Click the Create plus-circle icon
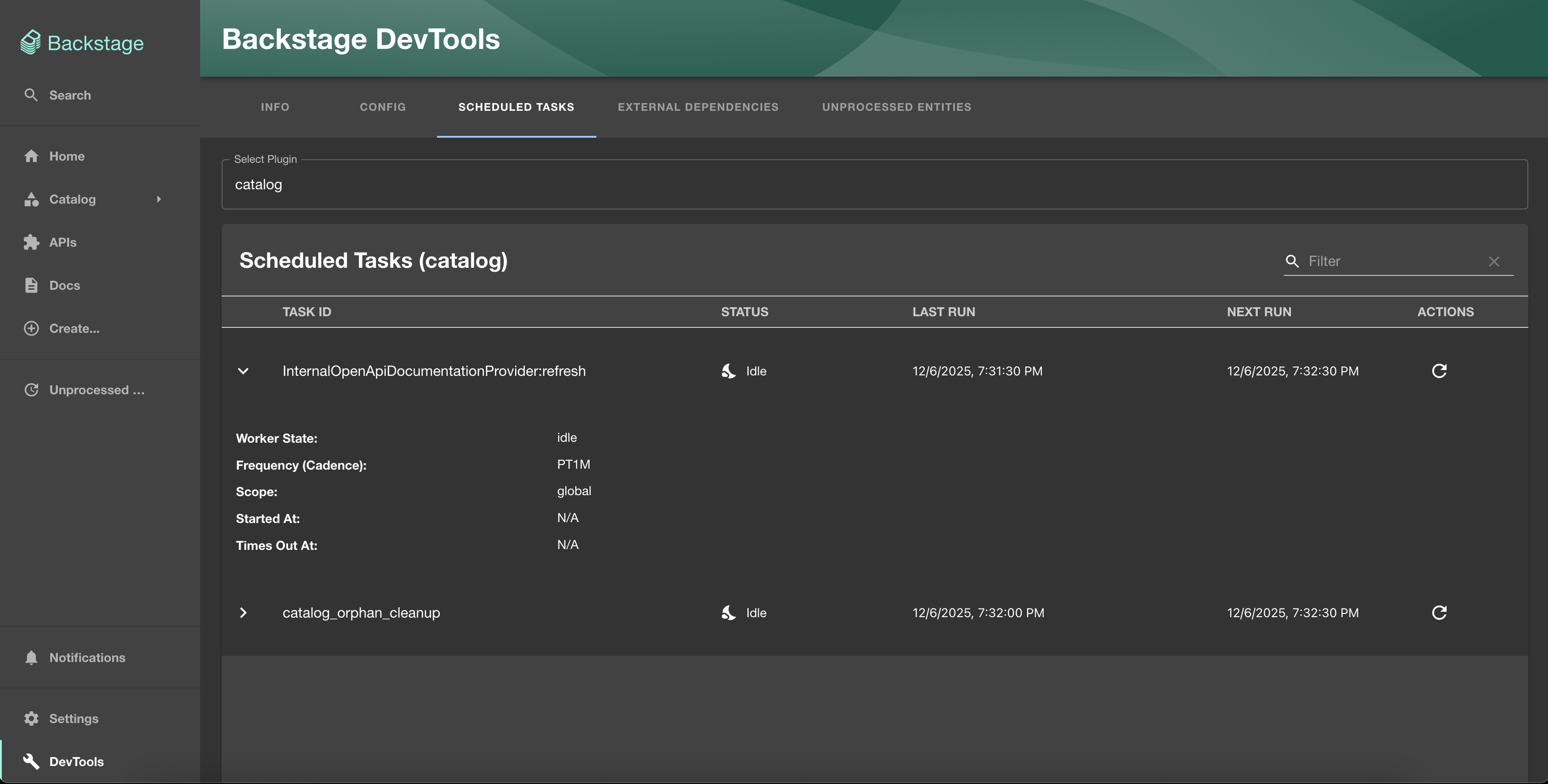The height and width of the screenshot is (784, 1548). point(31,329)
